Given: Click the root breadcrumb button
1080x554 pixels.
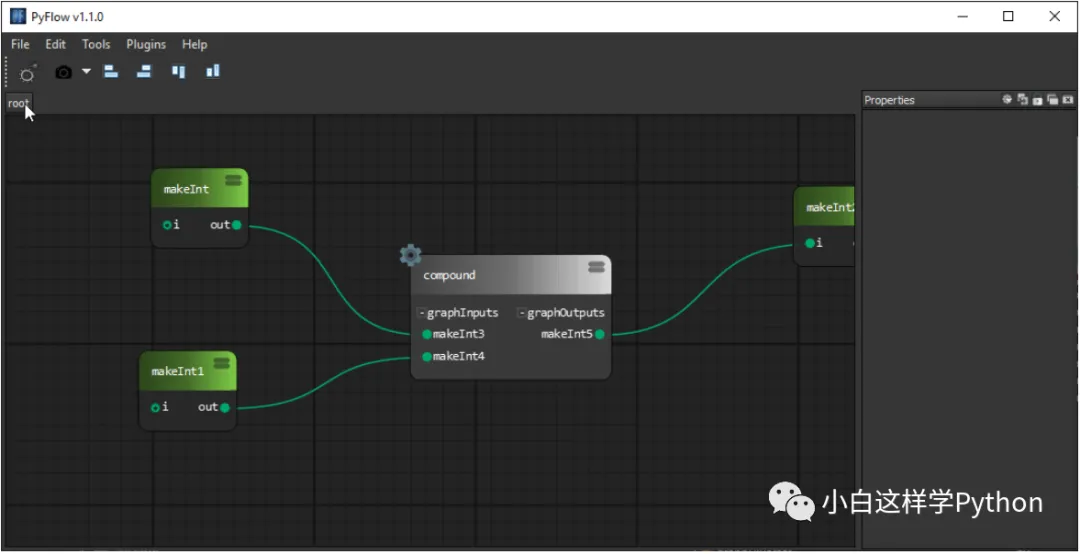Looking at the screenshot, I should [19, 103].
